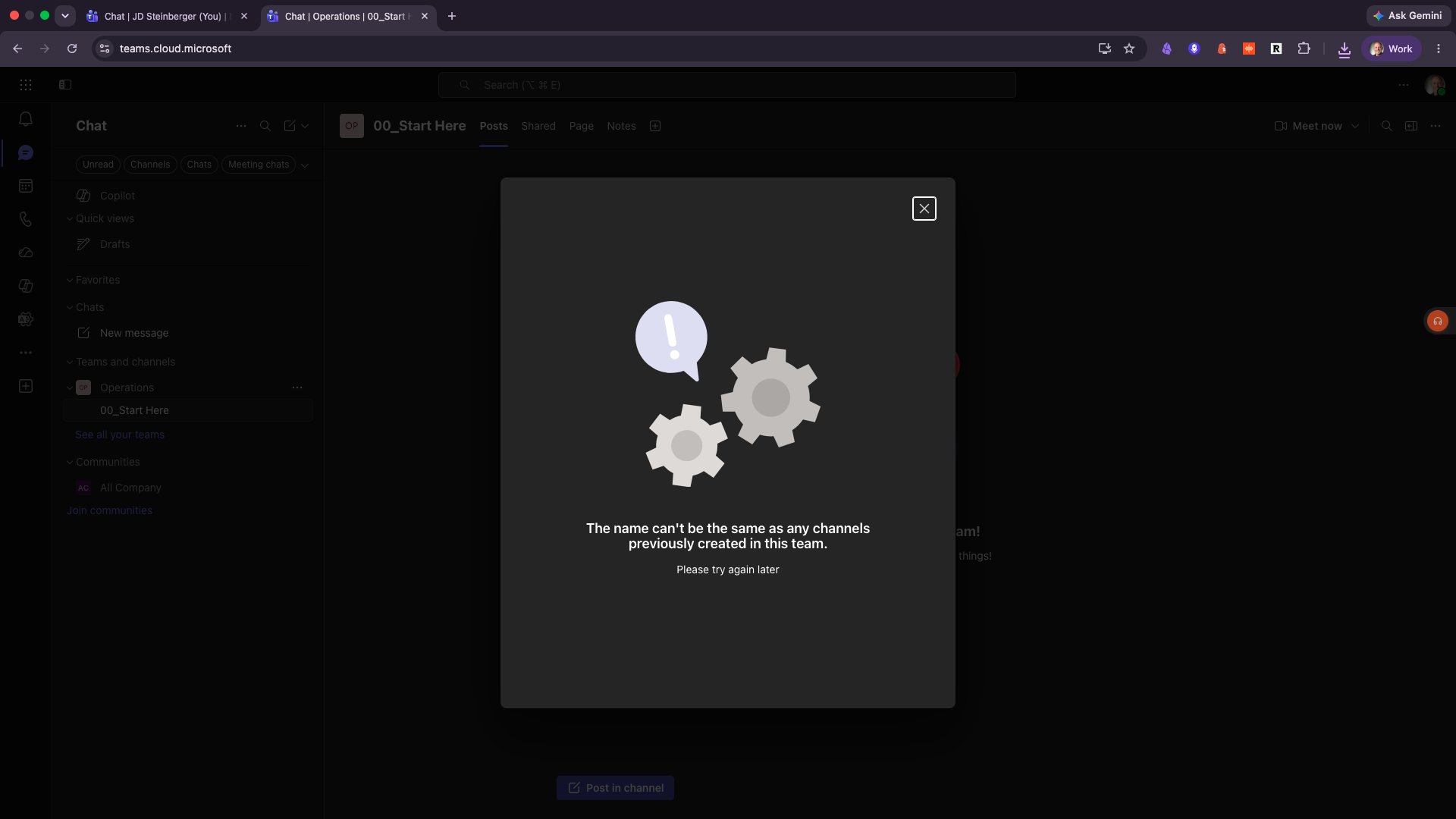Filter by Chats pill
The height and width of the screenshot is (819, 1456).
click(x=199, y=165)
